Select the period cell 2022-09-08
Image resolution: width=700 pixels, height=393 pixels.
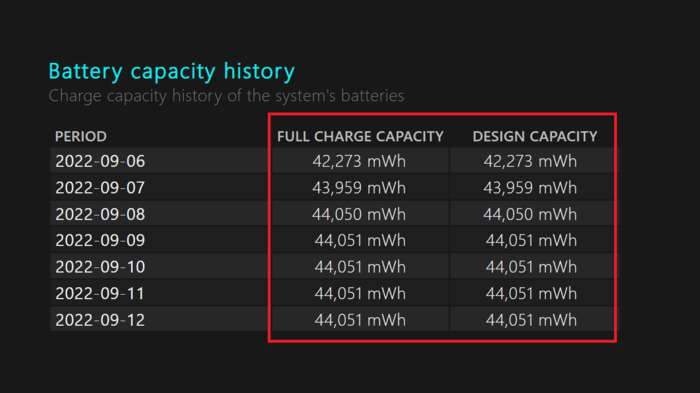tap(100, 214)
